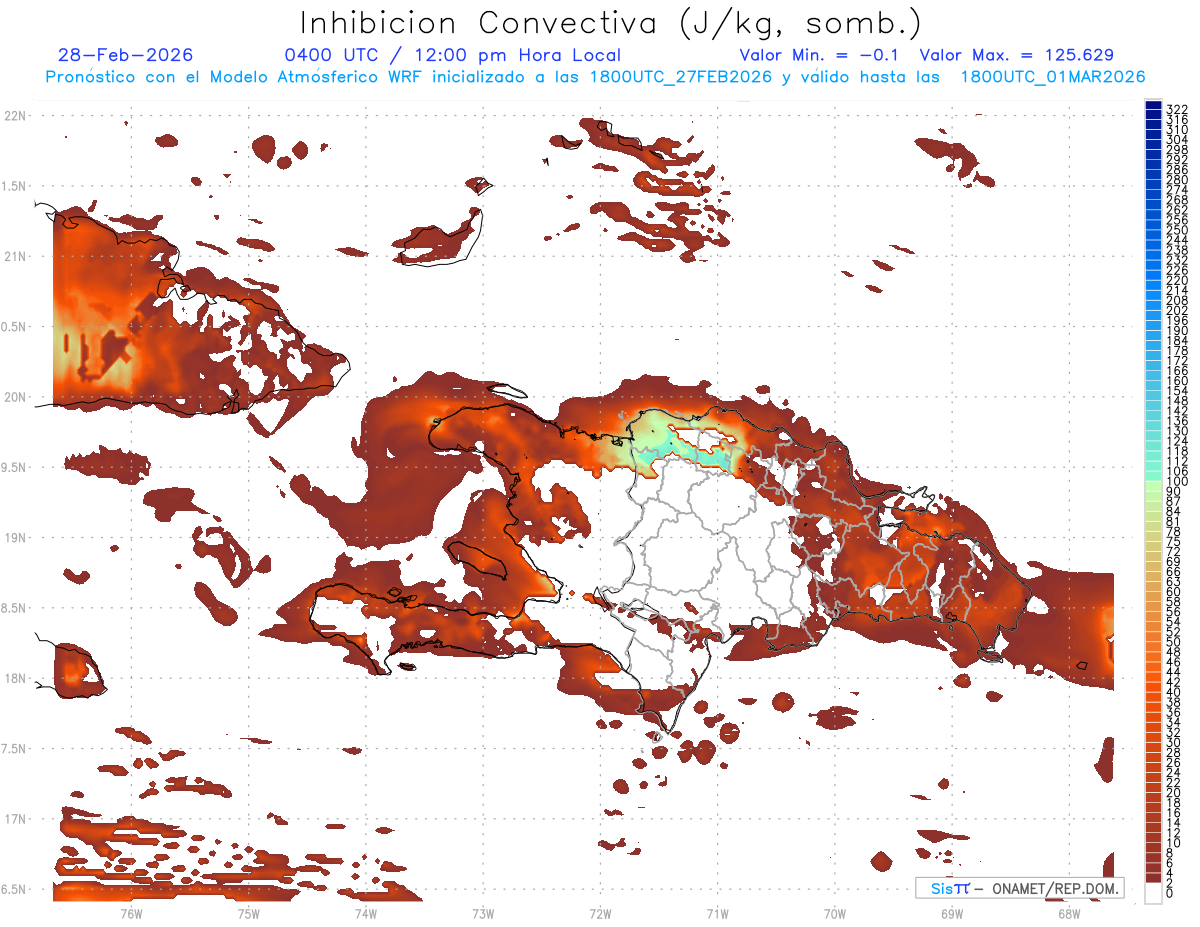Click the "8.5N" latitude label

pos(14,608)
